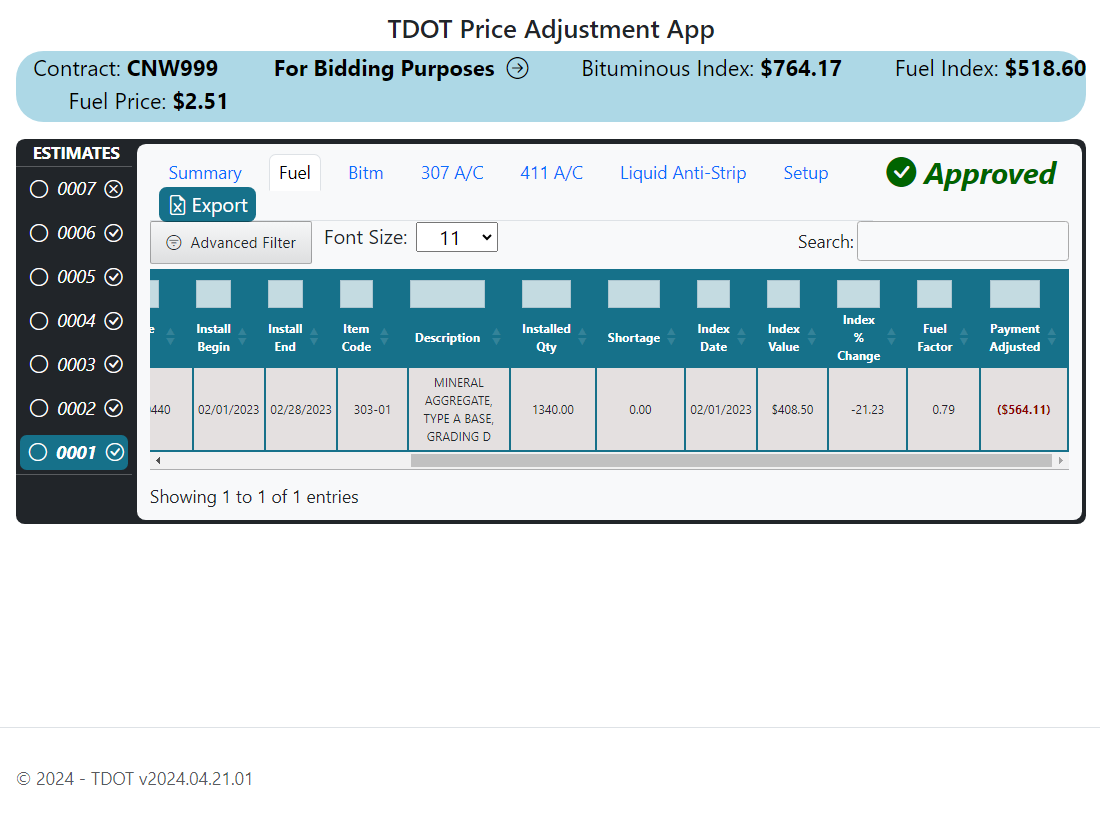Click the checkmark icon for estimate 0004
1100x826 pixels.
(114, 321)
